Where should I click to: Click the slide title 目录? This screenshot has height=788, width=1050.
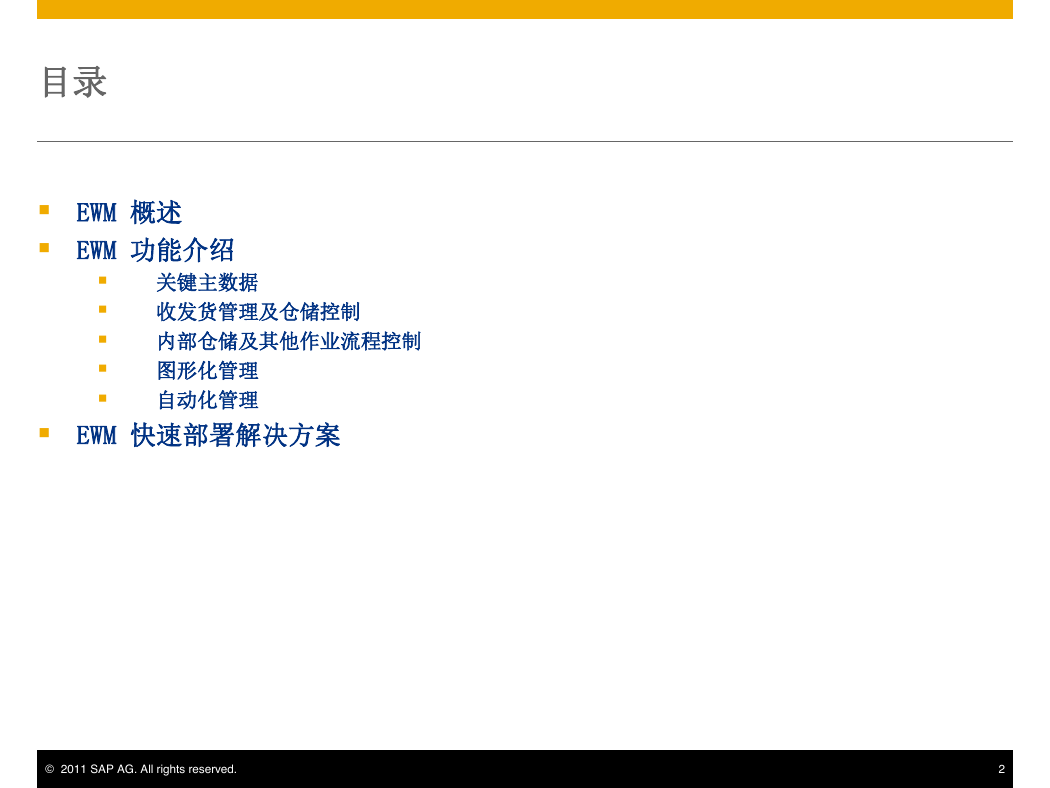click(x=74, y=82)
